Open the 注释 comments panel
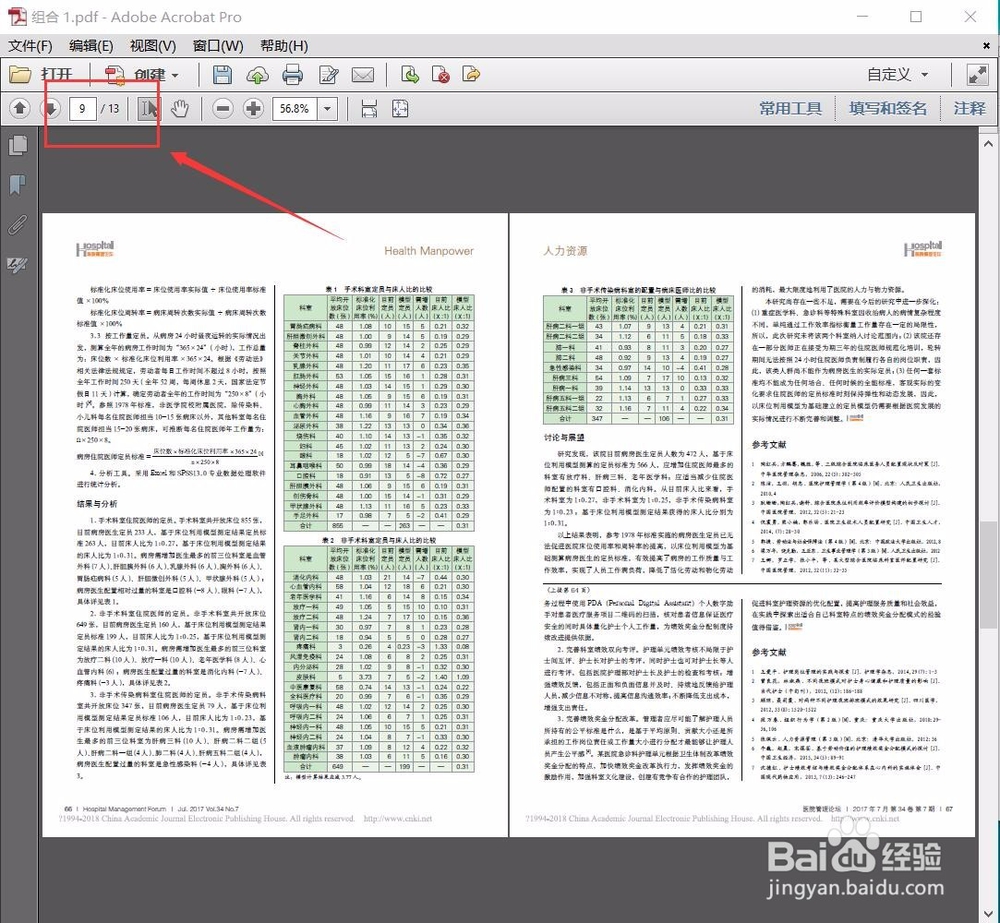 pyautogui.click(x=969, y=108)
